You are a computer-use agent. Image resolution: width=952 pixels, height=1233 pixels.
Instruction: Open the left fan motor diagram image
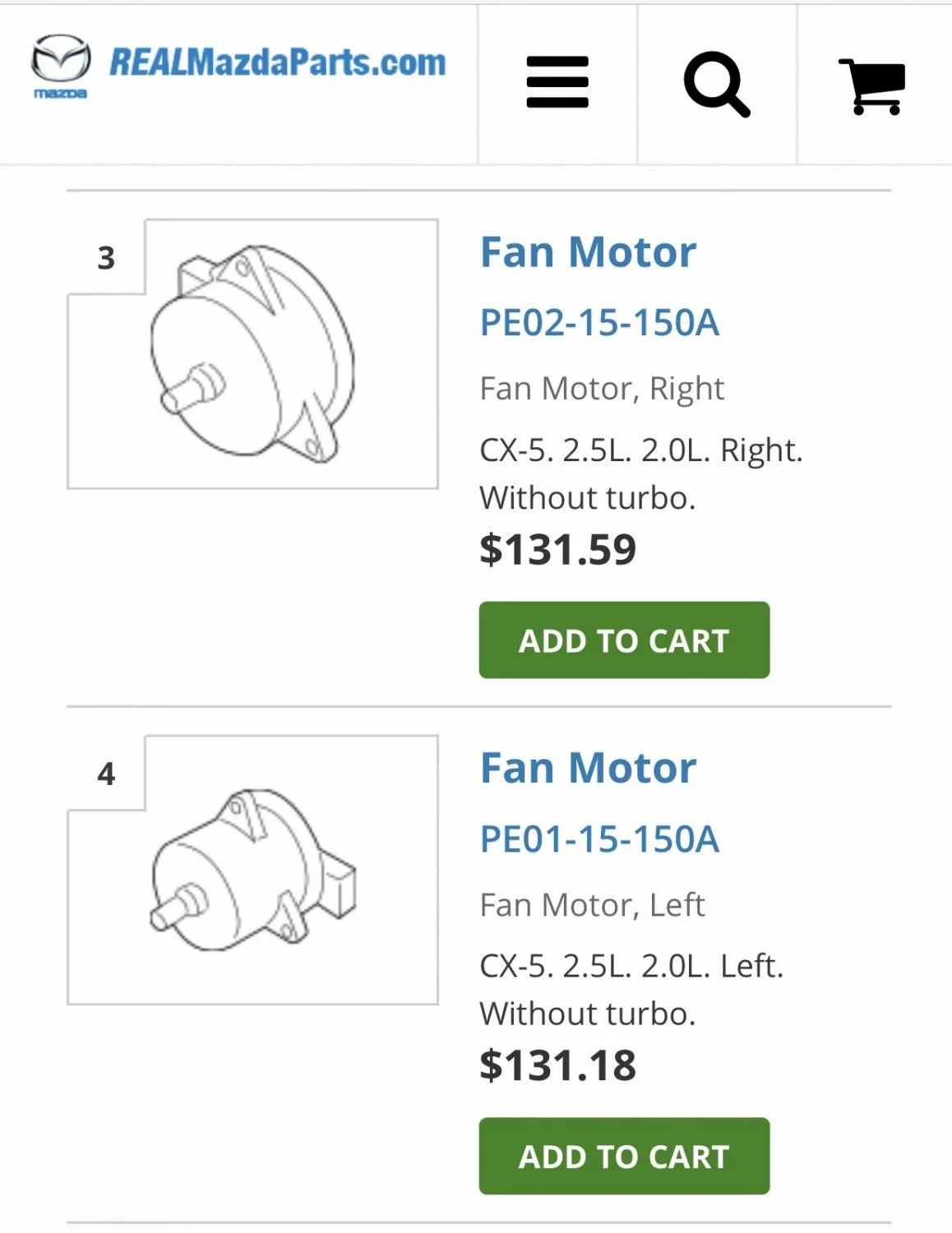point(253,870)
